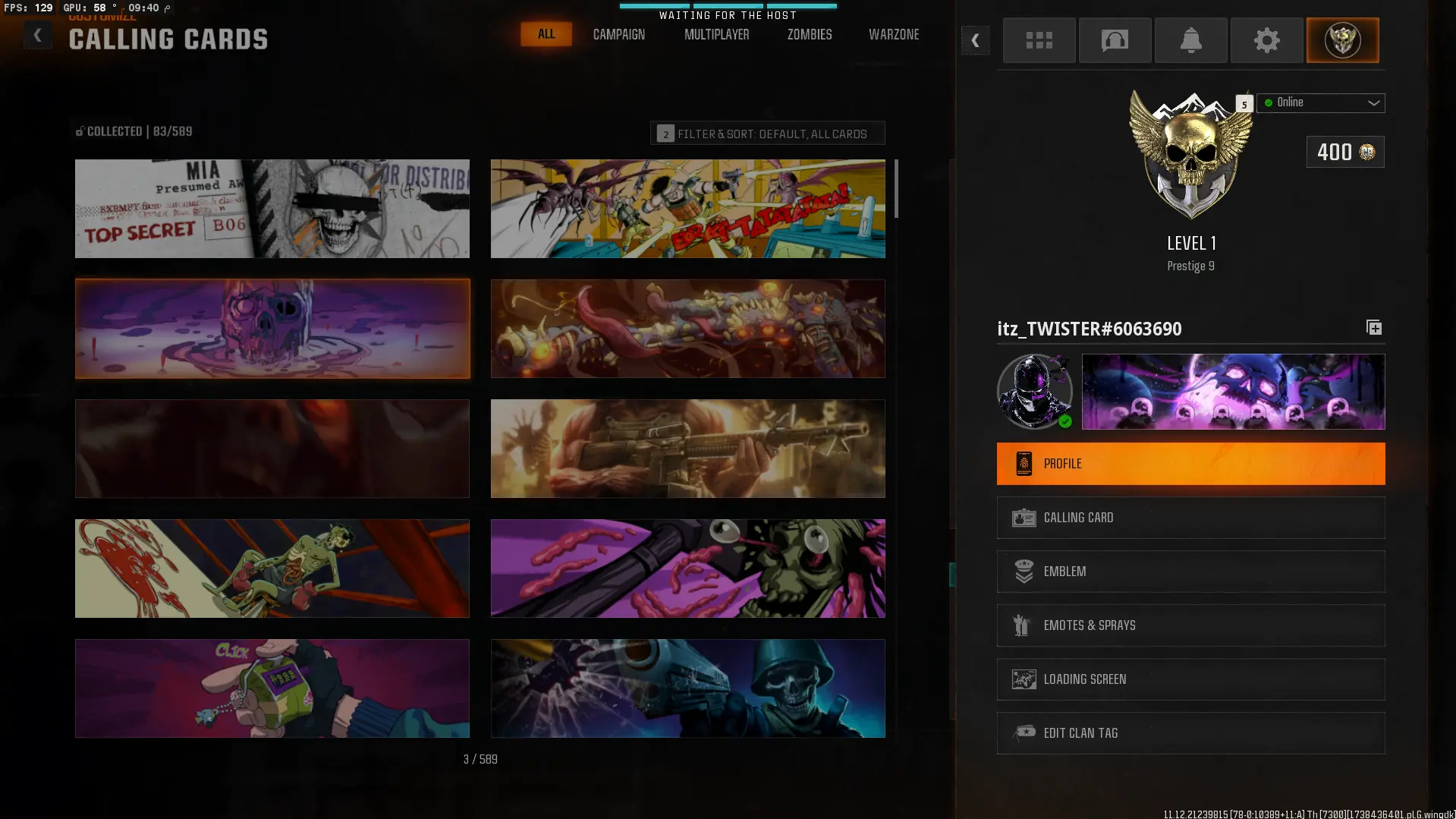This screenshot has height=819, width=1456.
Task: Click the Emblem entry rank icon
Action: [1024, 572]
